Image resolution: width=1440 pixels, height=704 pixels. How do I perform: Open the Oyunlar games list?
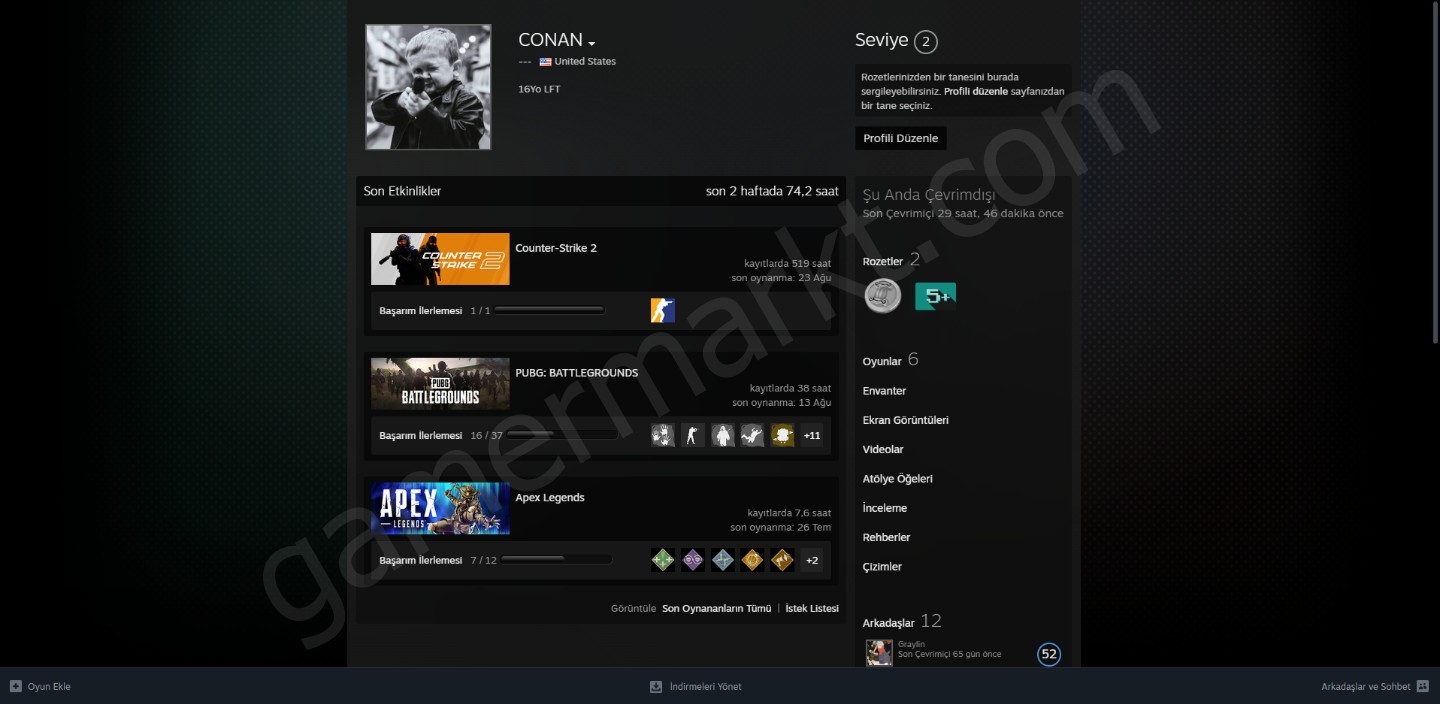(882, 361)
